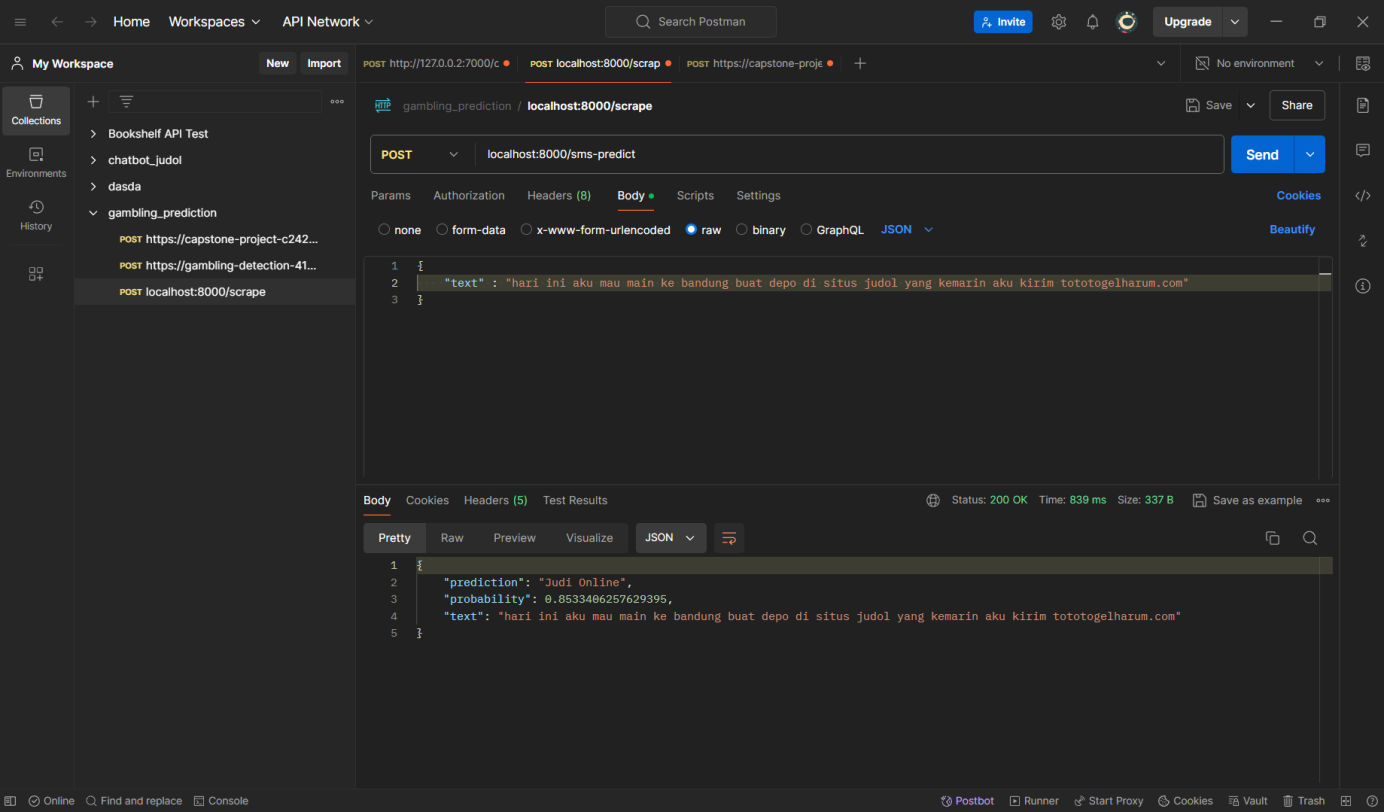Switch to the Authorization tab
This screenshot has width=1384, height=812.
(469, 196)
